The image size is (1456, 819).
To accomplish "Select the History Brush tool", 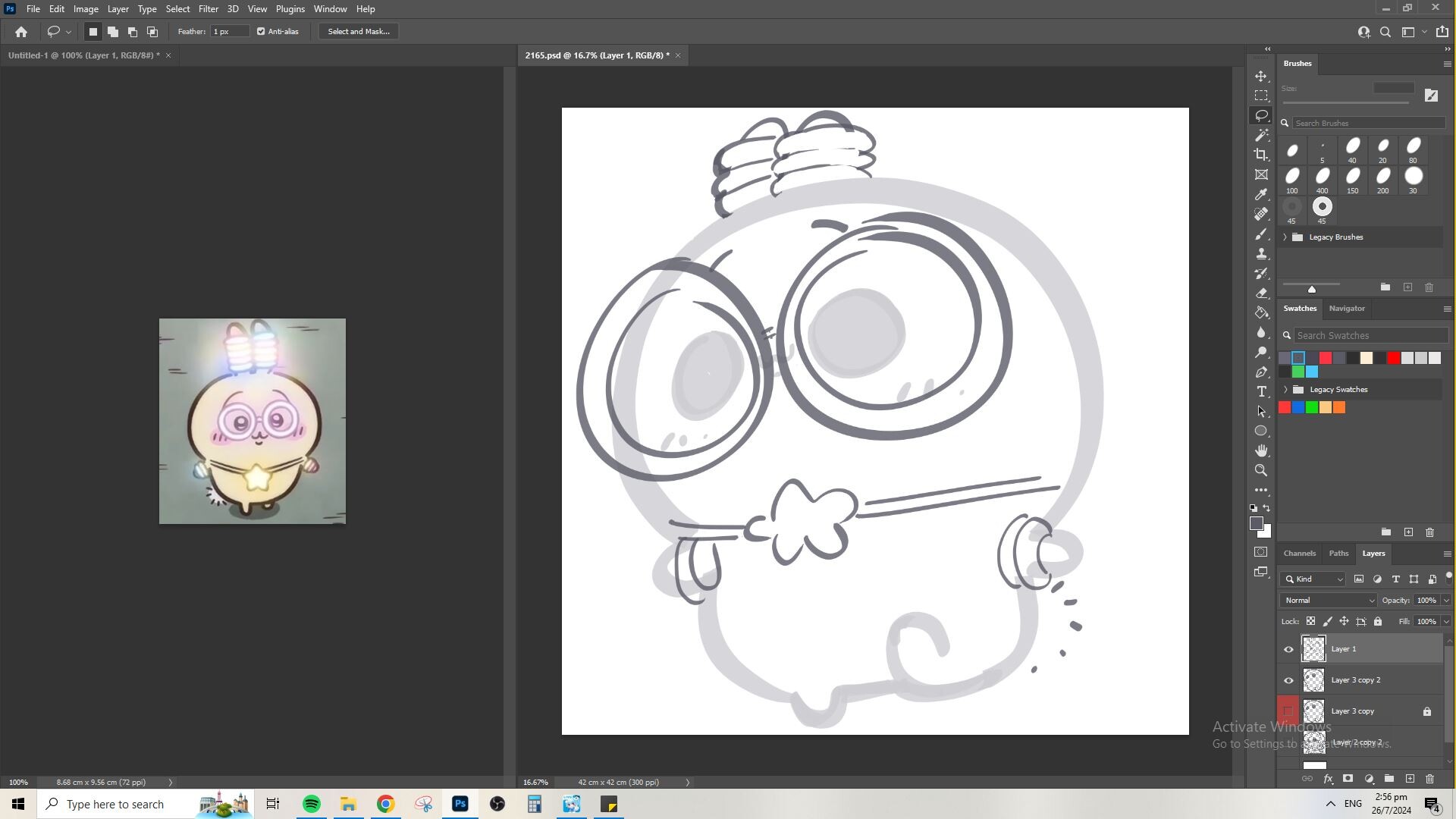I will [x=1261, y=274].
